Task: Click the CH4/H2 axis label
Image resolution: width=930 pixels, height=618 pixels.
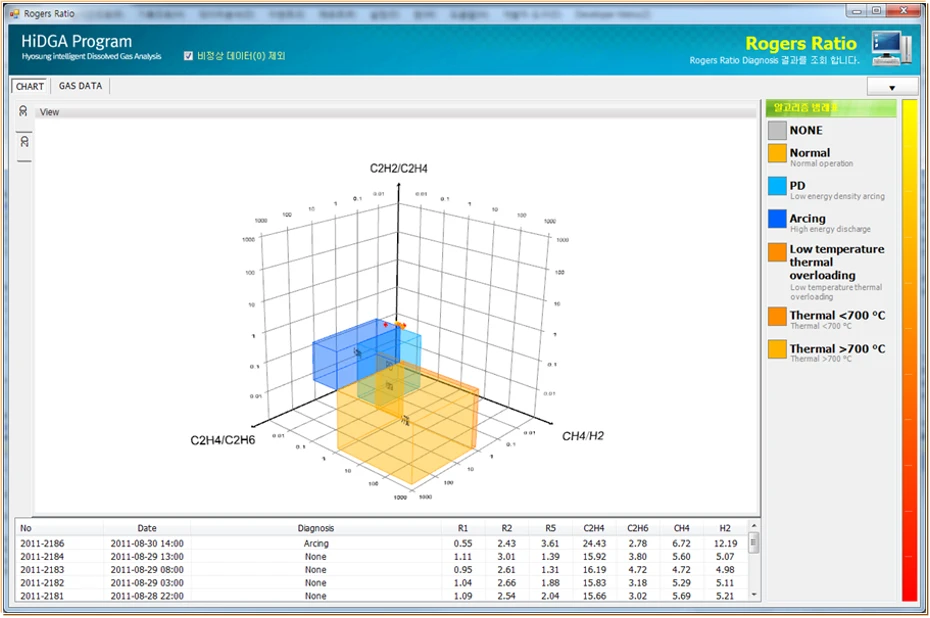Action: [583, 436]
